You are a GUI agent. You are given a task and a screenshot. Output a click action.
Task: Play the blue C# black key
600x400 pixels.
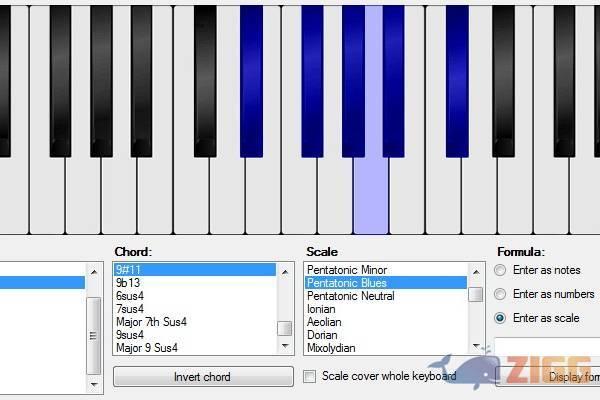click(457, 81)
